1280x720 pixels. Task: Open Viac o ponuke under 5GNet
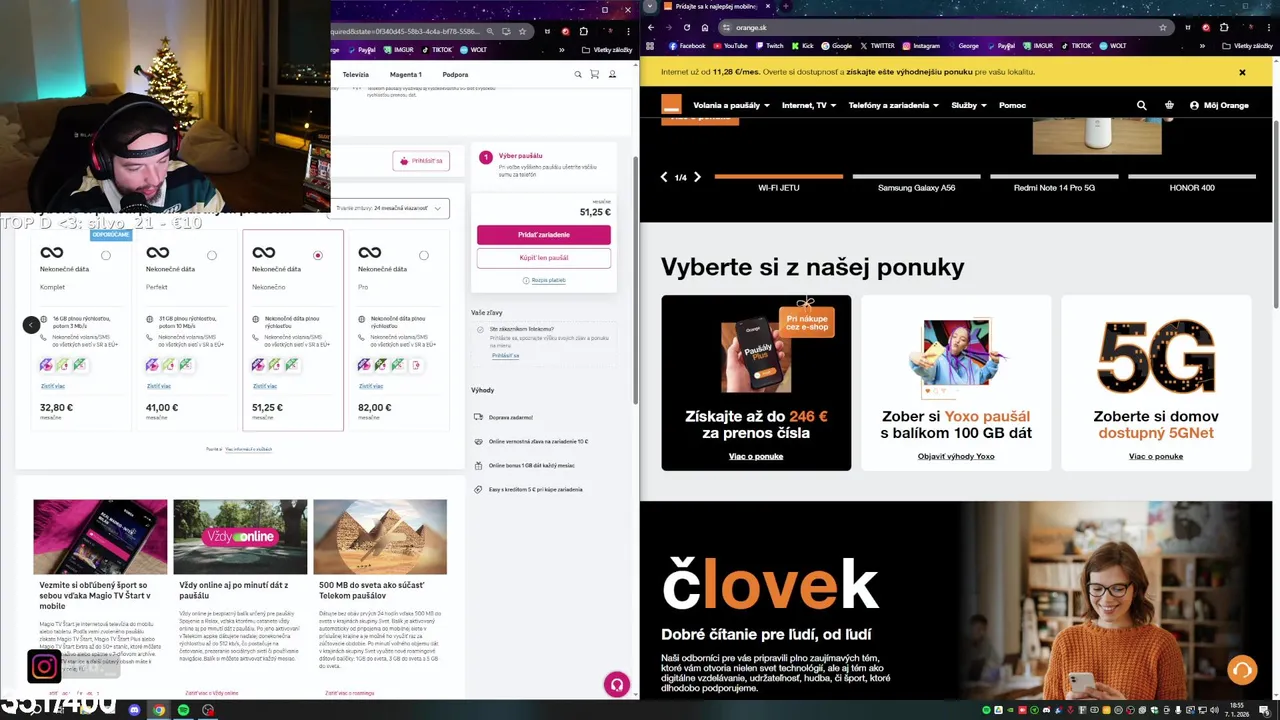(1156, 456)
